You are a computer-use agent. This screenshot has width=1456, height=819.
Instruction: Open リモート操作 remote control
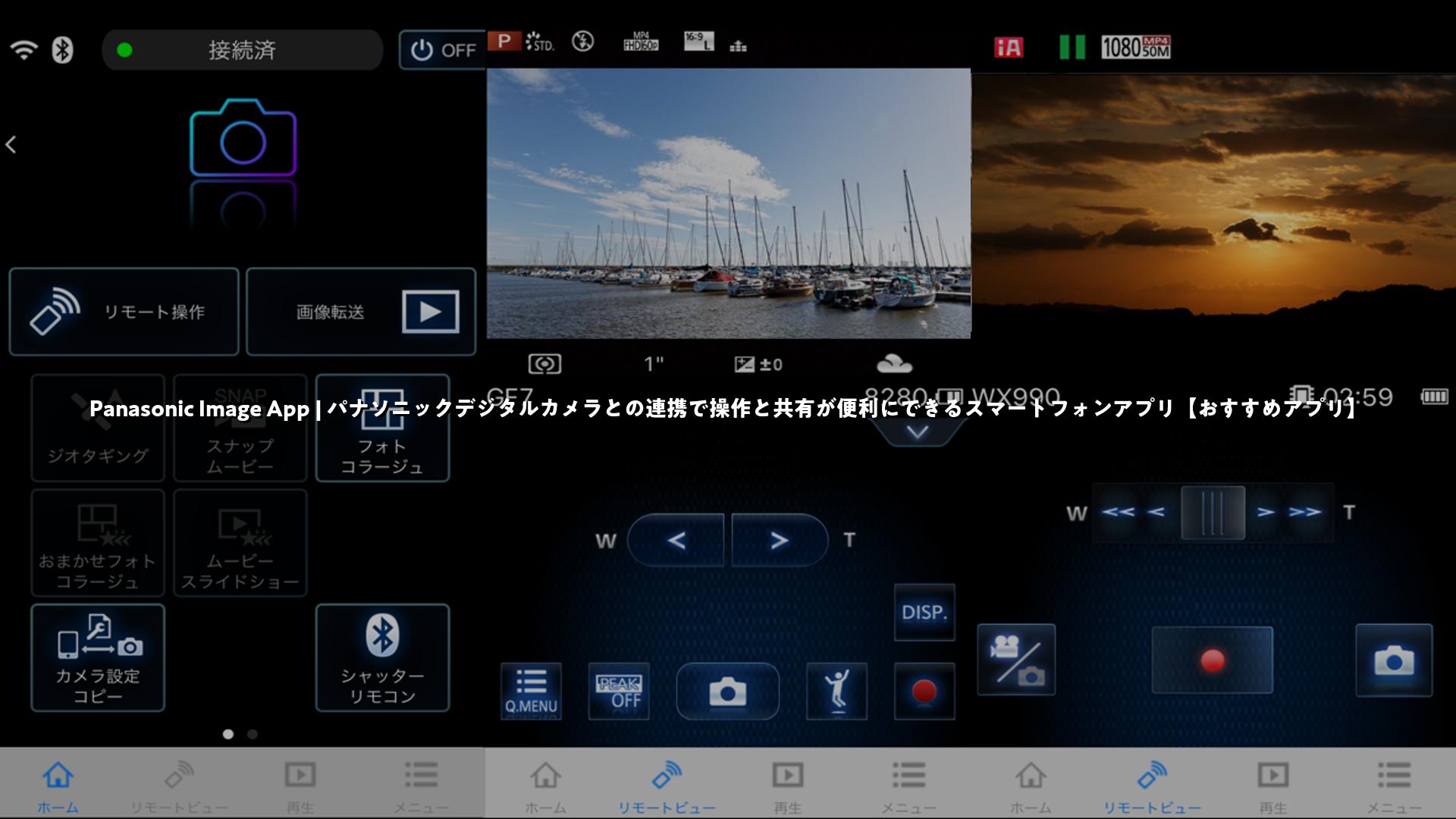click(x=124, y=312)
